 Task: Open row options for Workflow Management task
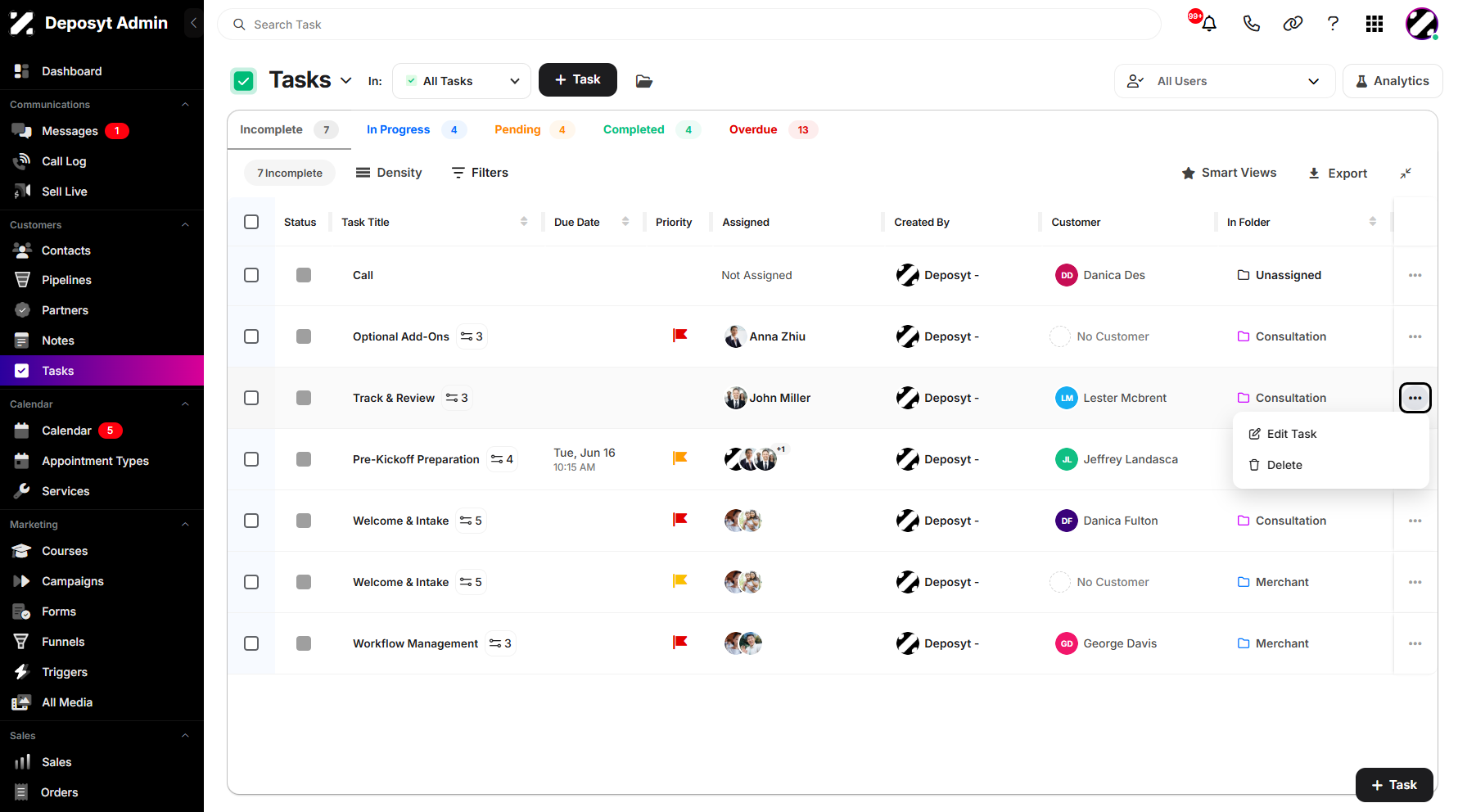(x=1415, y=643)
